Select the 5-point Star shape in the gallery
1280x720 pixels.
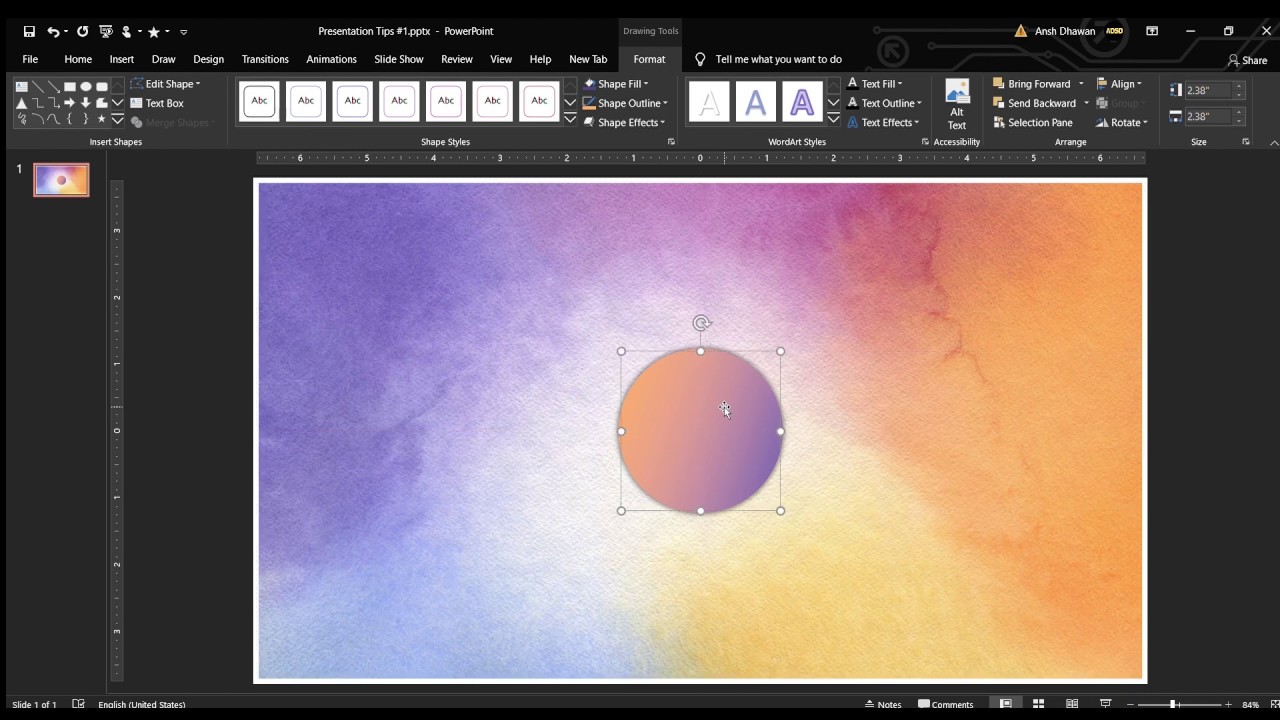point(102,119)
